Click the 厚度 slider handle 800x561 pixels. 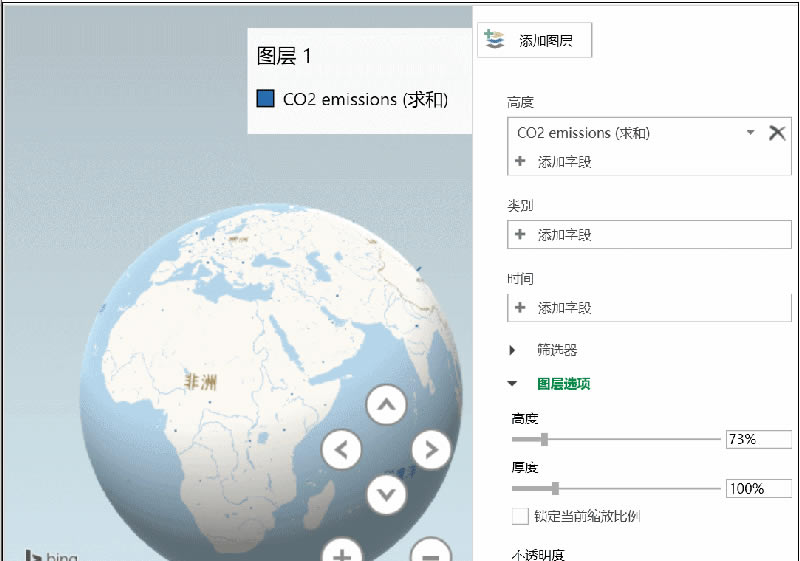pyautogui.click(x=555, y=489)
